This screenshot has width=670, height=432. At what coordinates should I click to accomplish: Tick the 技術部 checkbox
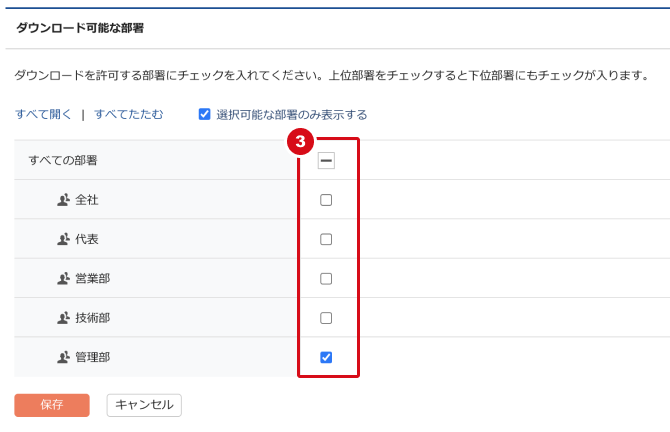[x=326, y=318]
